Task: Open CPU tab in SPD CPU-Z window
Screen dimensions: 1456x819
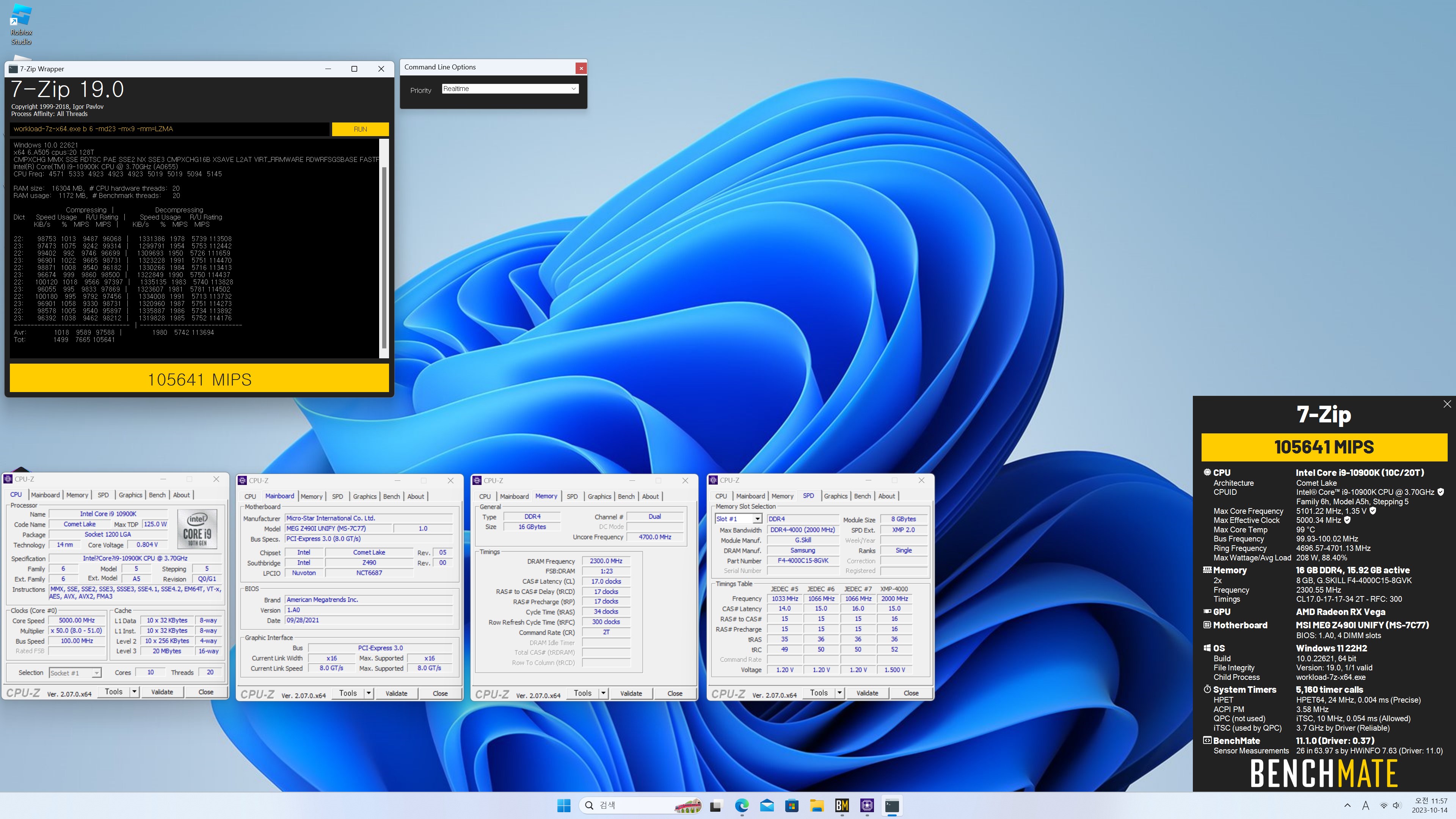Action: 721,496
